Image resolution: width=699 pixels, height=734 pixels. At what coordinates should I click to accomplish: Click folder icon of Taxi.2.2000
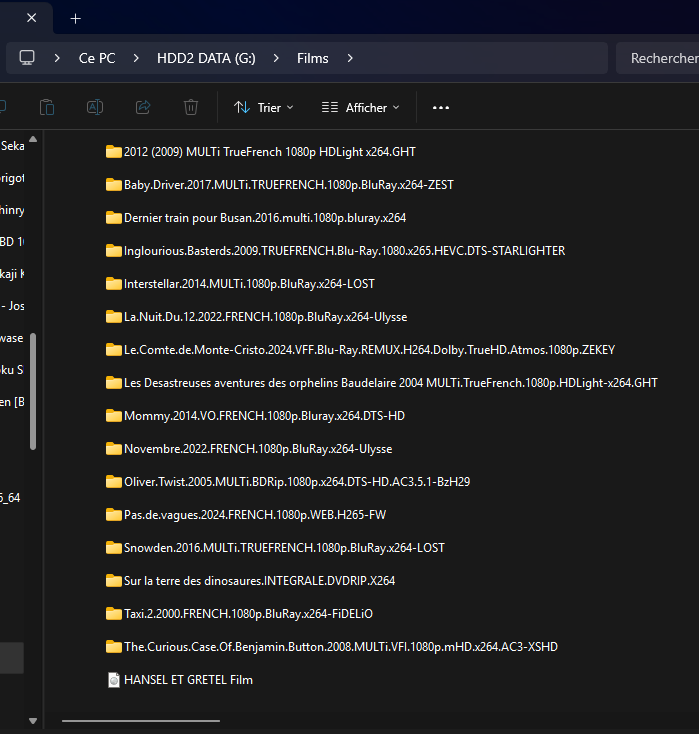pos(113,614)
